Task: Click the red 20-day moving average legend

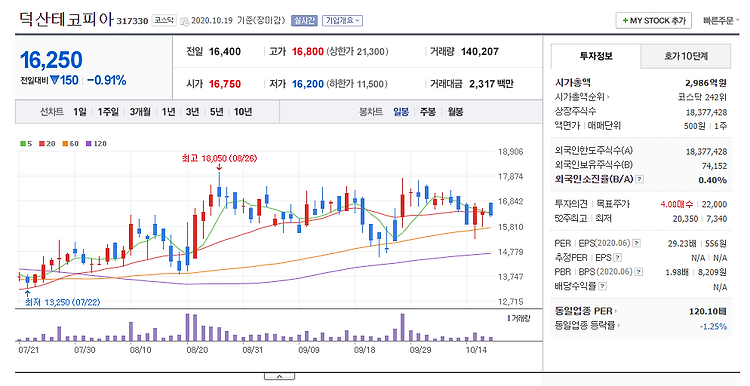Action: [47, 143]
